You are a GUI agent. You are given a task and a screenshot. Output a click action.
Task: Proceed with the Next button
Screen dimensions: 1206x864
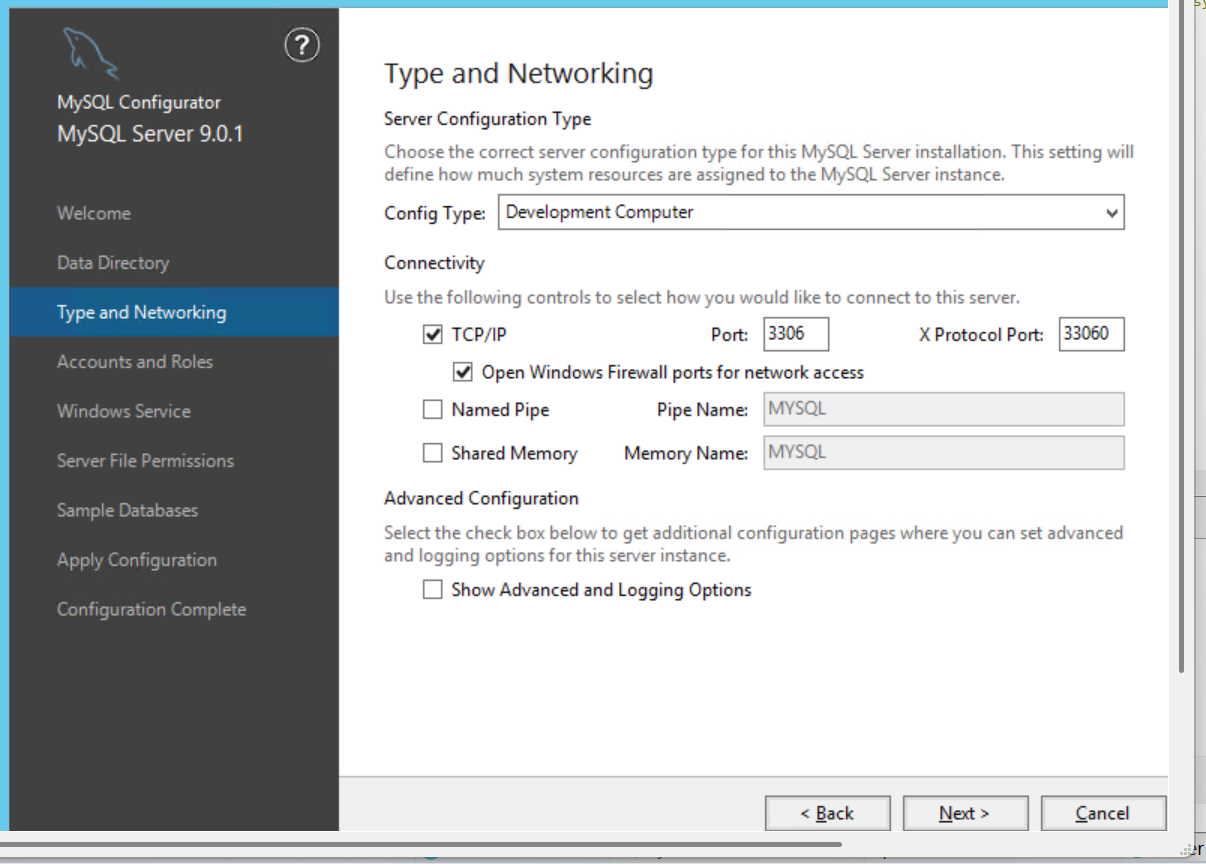965,813
